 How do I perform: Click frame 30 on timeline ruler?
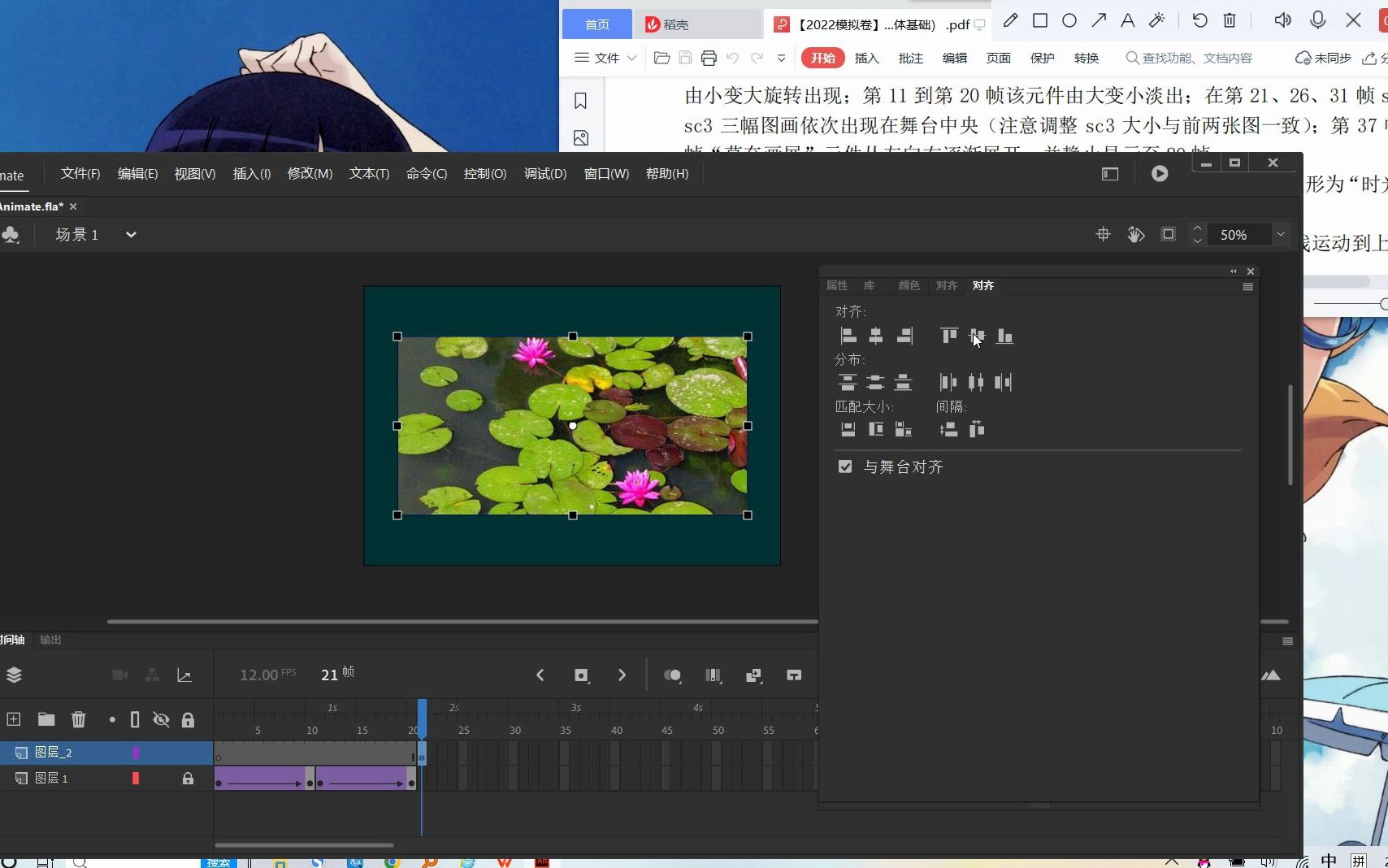pyautogui.click(x=515, y=730)
